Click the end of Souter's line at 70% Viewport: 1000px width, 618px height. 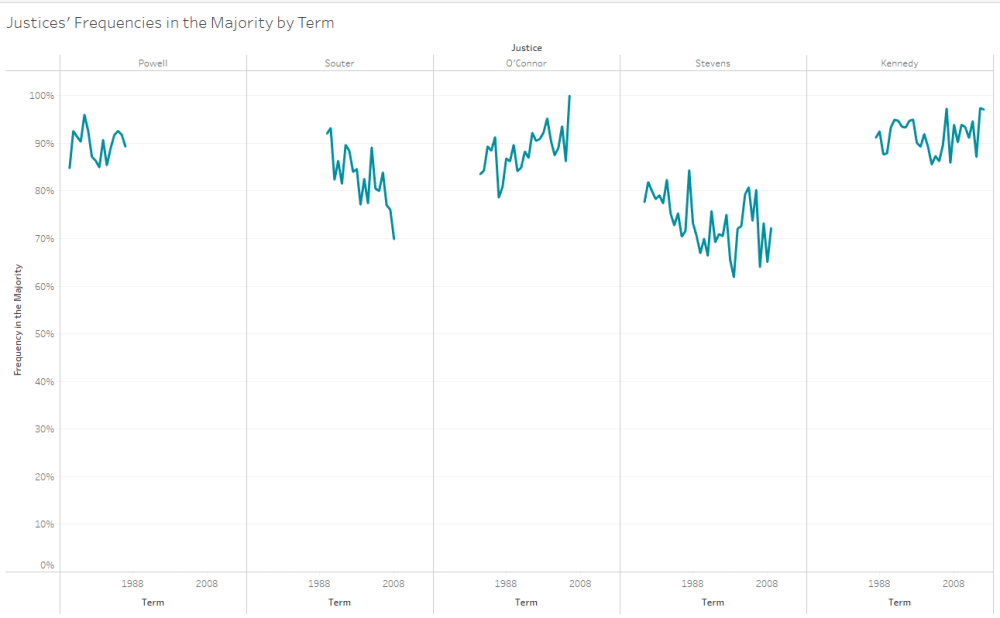tap(394, 238)
